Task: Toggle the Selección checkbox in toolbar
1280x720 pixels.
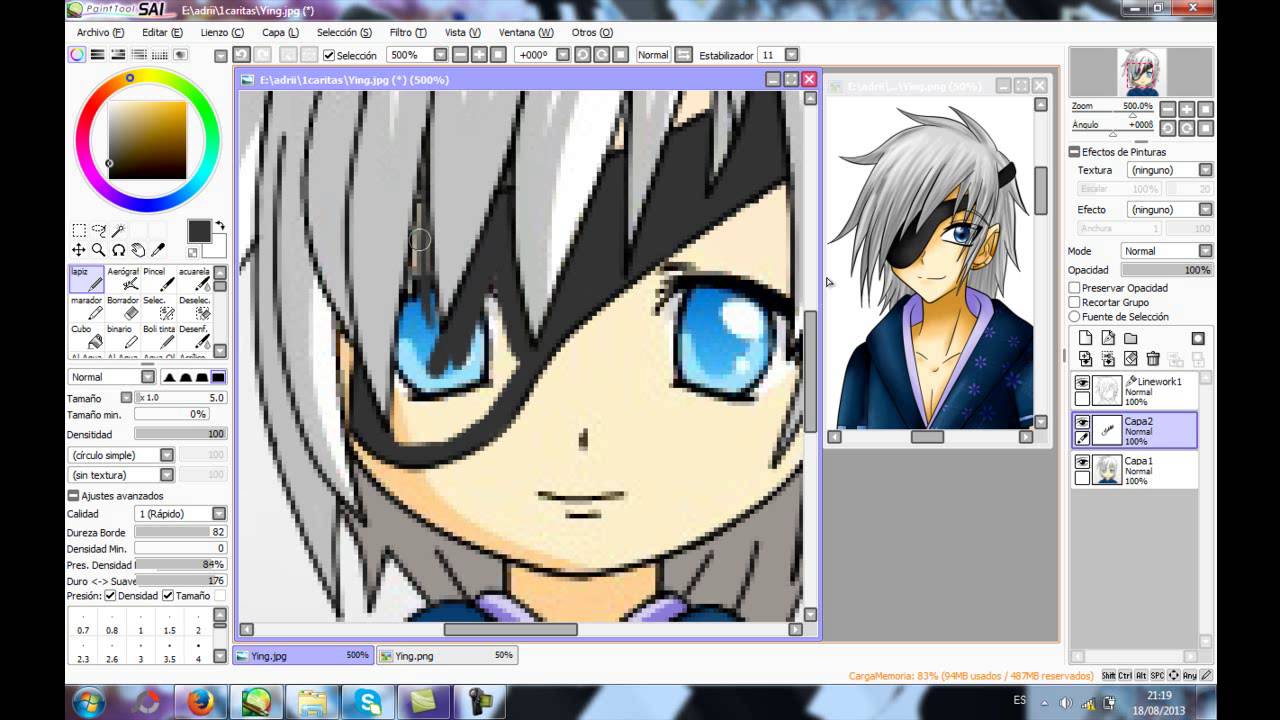Action: click(x=329, y=56)
